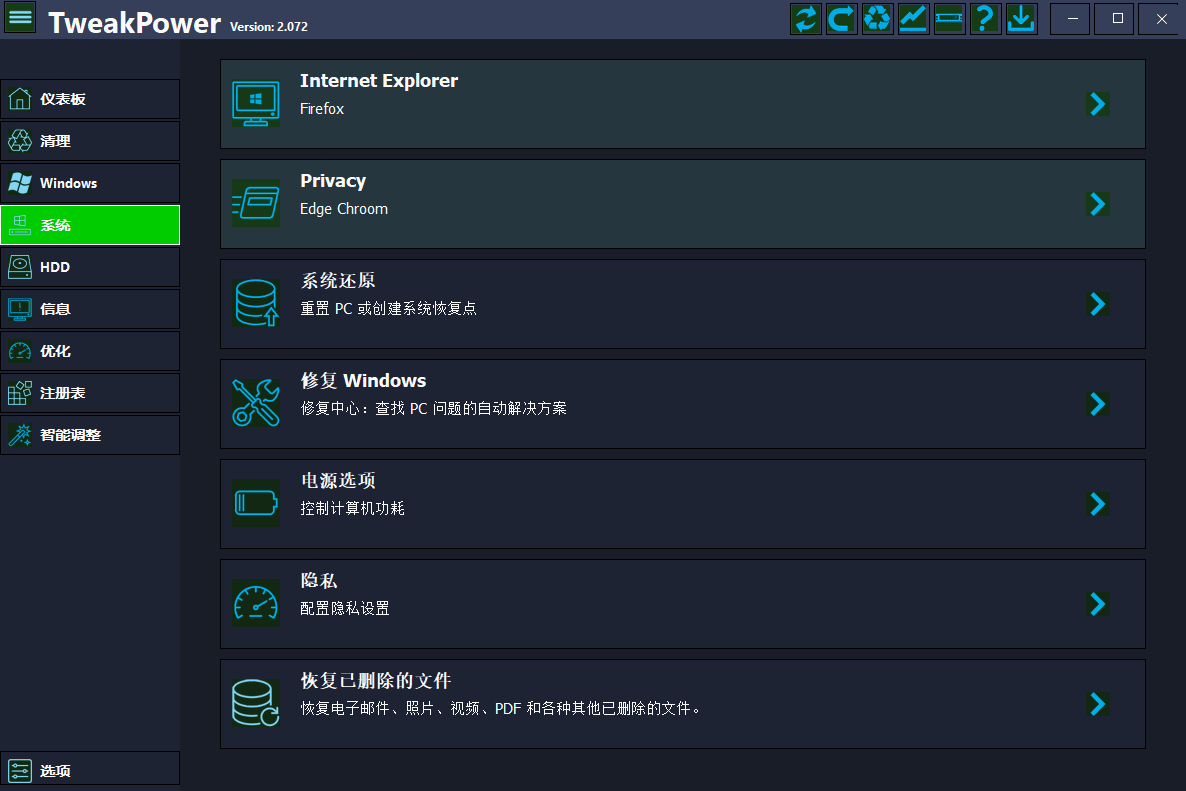Viewport: 1186px width, 791px height.
Task: Click the recycle icon beside 清理
Action: [20, 141]
